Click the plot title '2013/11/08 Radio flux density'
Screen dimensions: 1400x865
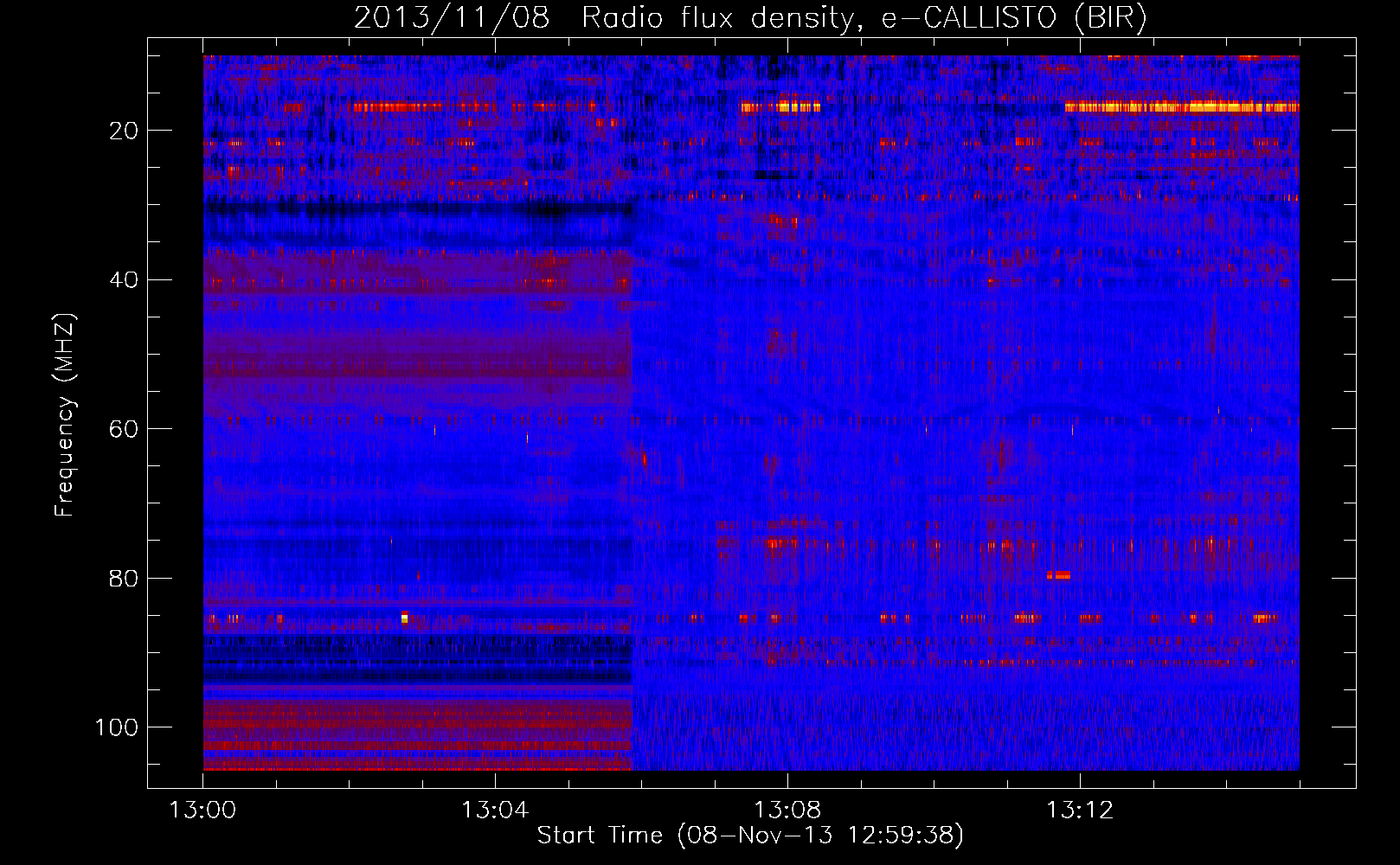click(x=603, y=18)
